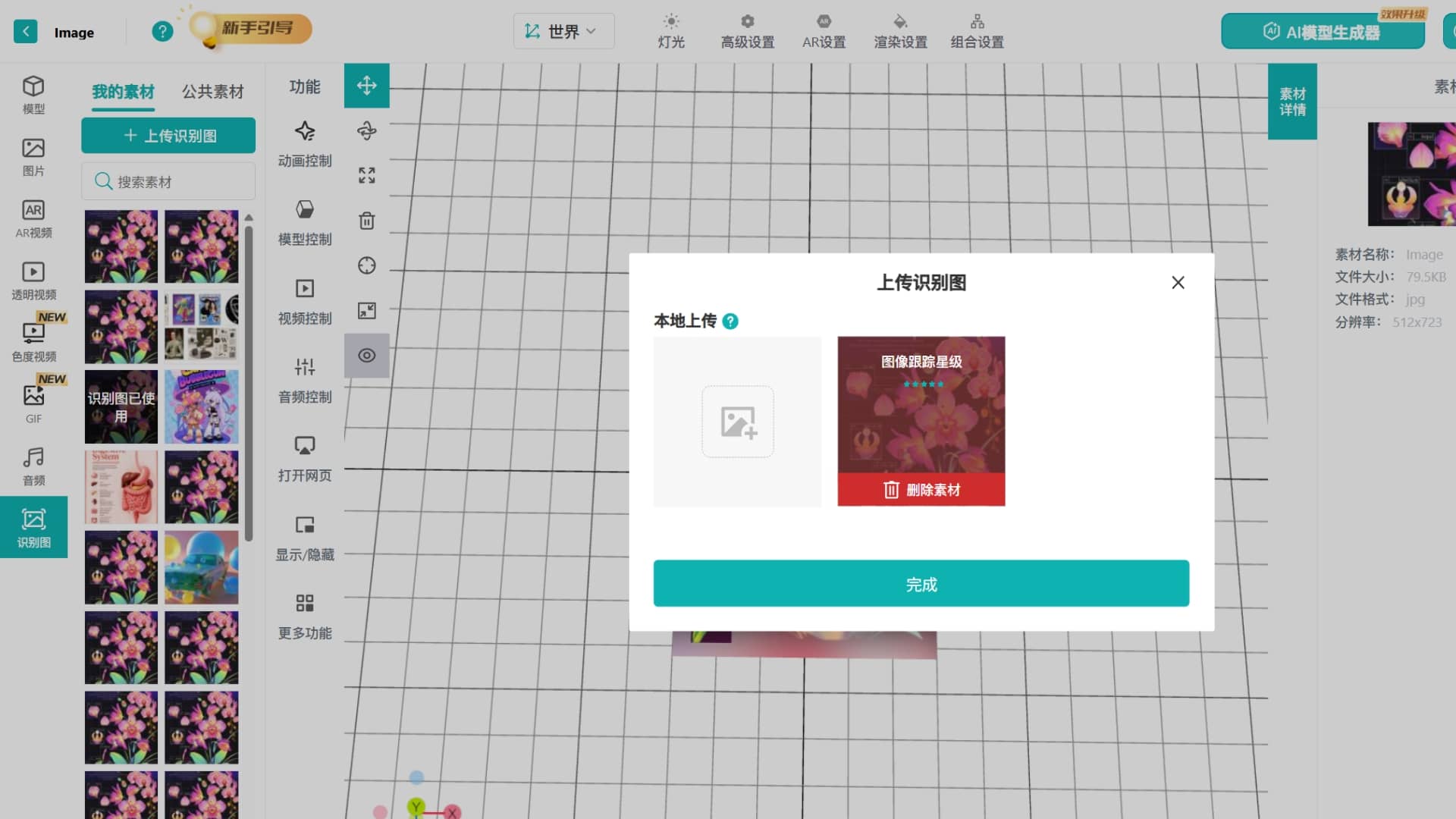
Task: Select AR视频 in left sidebar
Action: [33, 219]
